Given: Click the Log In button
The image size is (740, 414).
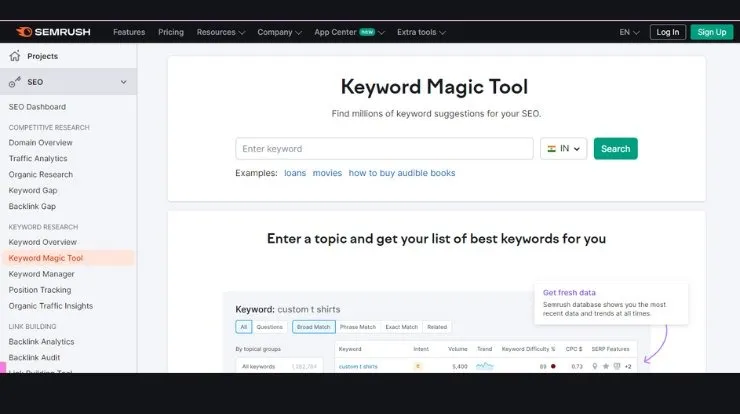Looking at the screenshot, I should coord(667,32).
